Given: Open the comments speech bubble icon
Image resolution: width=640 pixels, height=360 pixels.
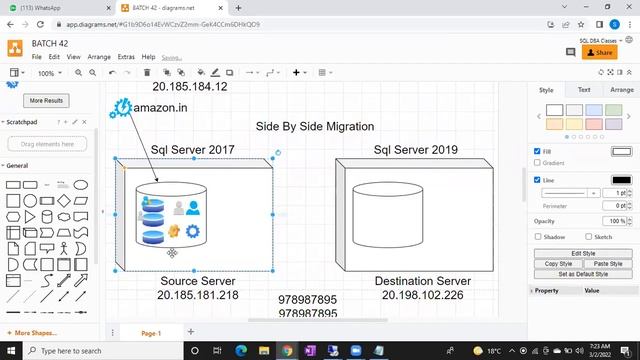Looking at the screenshot, I should [571, 52].
